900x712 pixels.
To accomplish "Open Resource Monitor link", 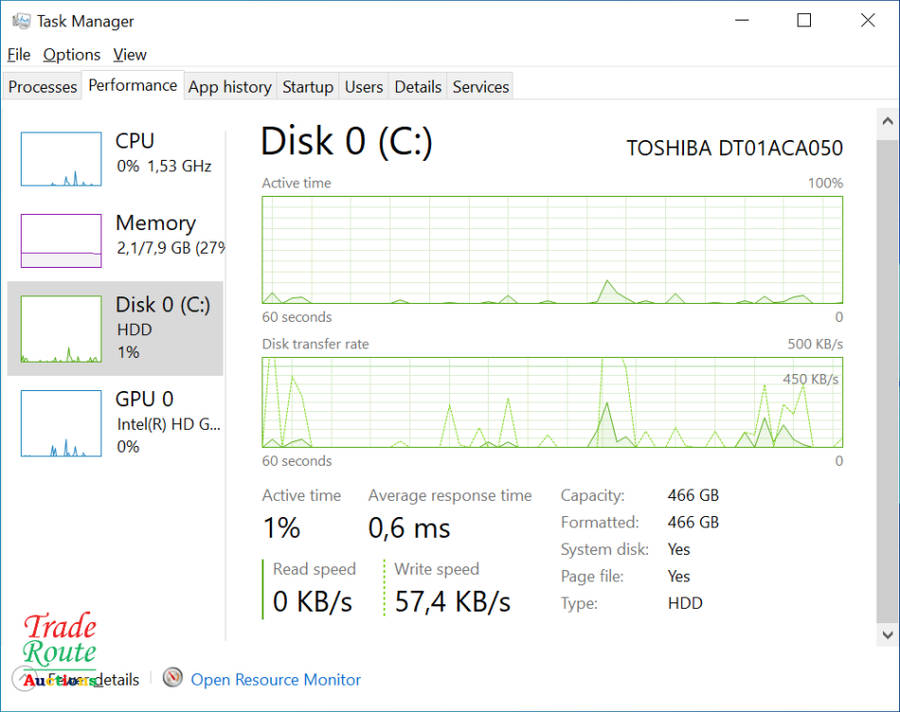I will pyautogui.click(x=276, y=679).
